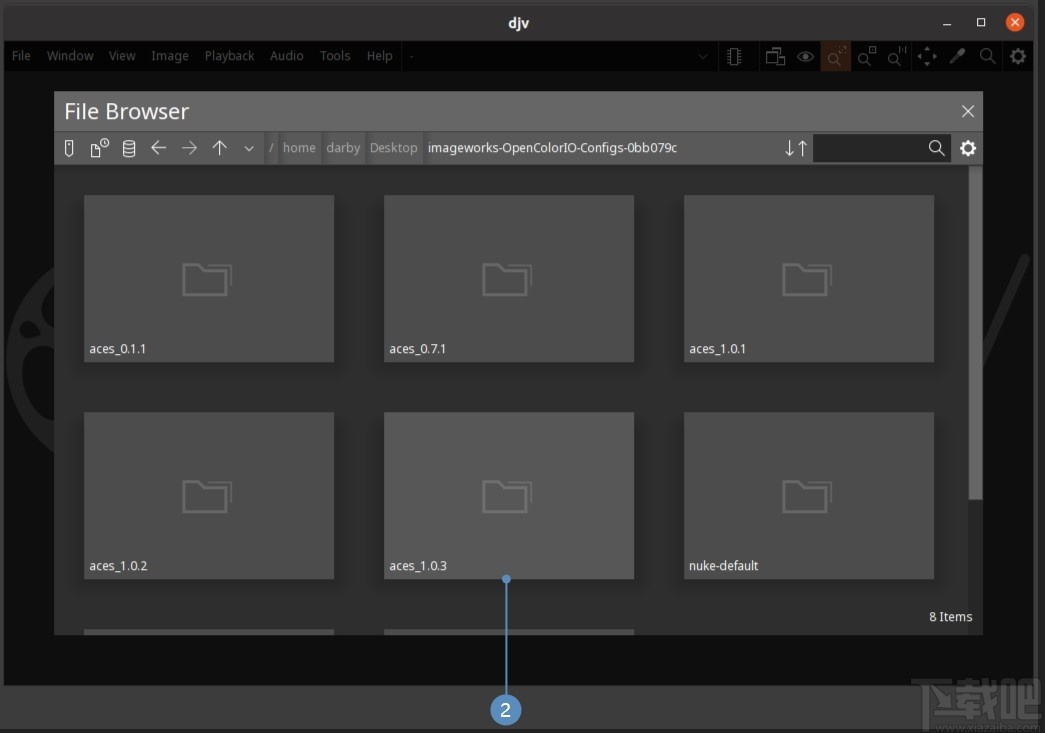Toggle reverse sort order arrows

796,148
